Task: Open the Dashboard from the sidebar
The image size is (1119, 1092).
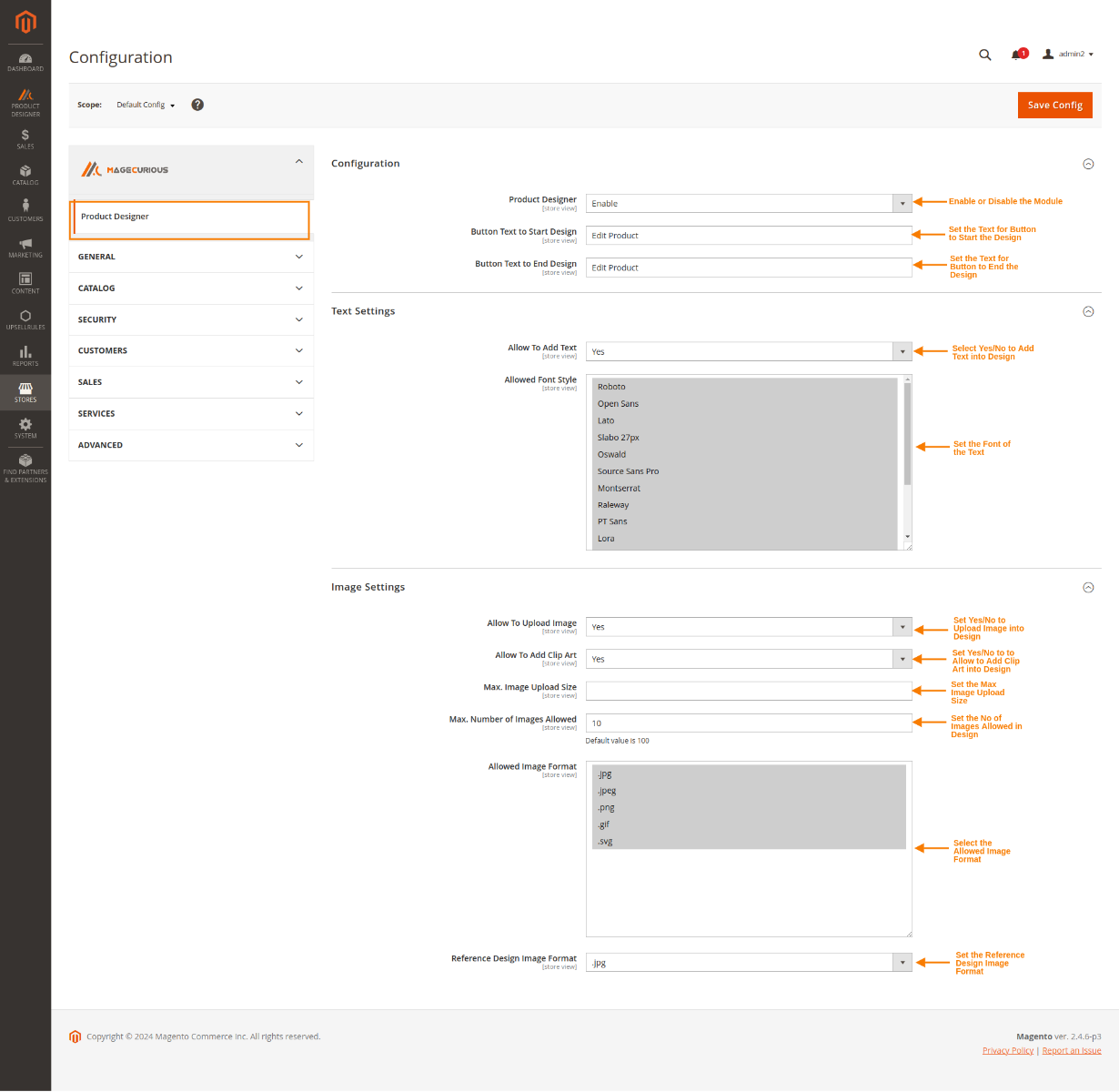Action: coord(25,59)
